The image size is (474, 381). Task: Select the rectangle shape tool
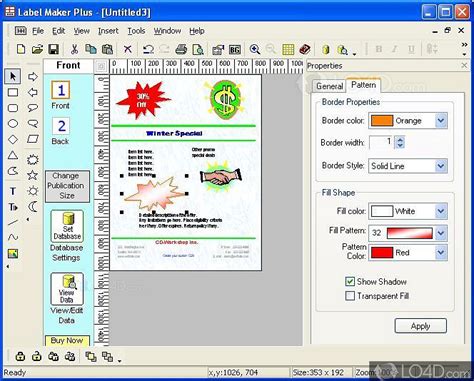tap(13, 92)
